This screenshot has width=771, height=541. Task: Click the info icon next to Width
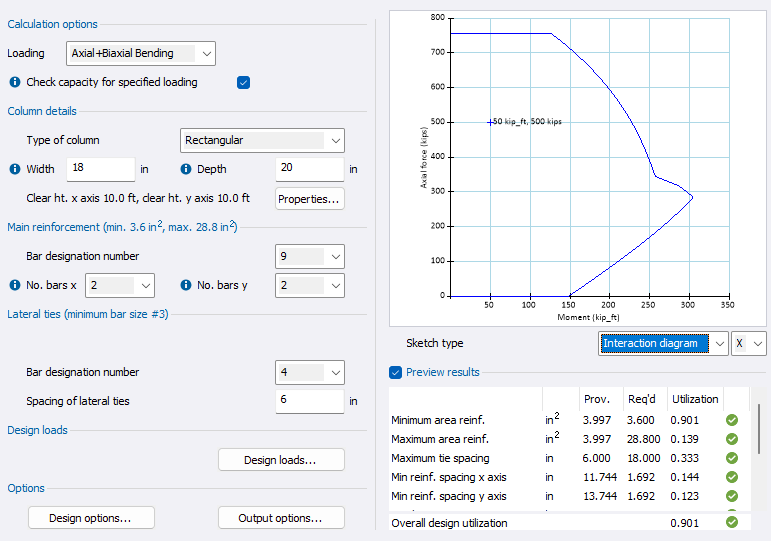tap(15, 169)
